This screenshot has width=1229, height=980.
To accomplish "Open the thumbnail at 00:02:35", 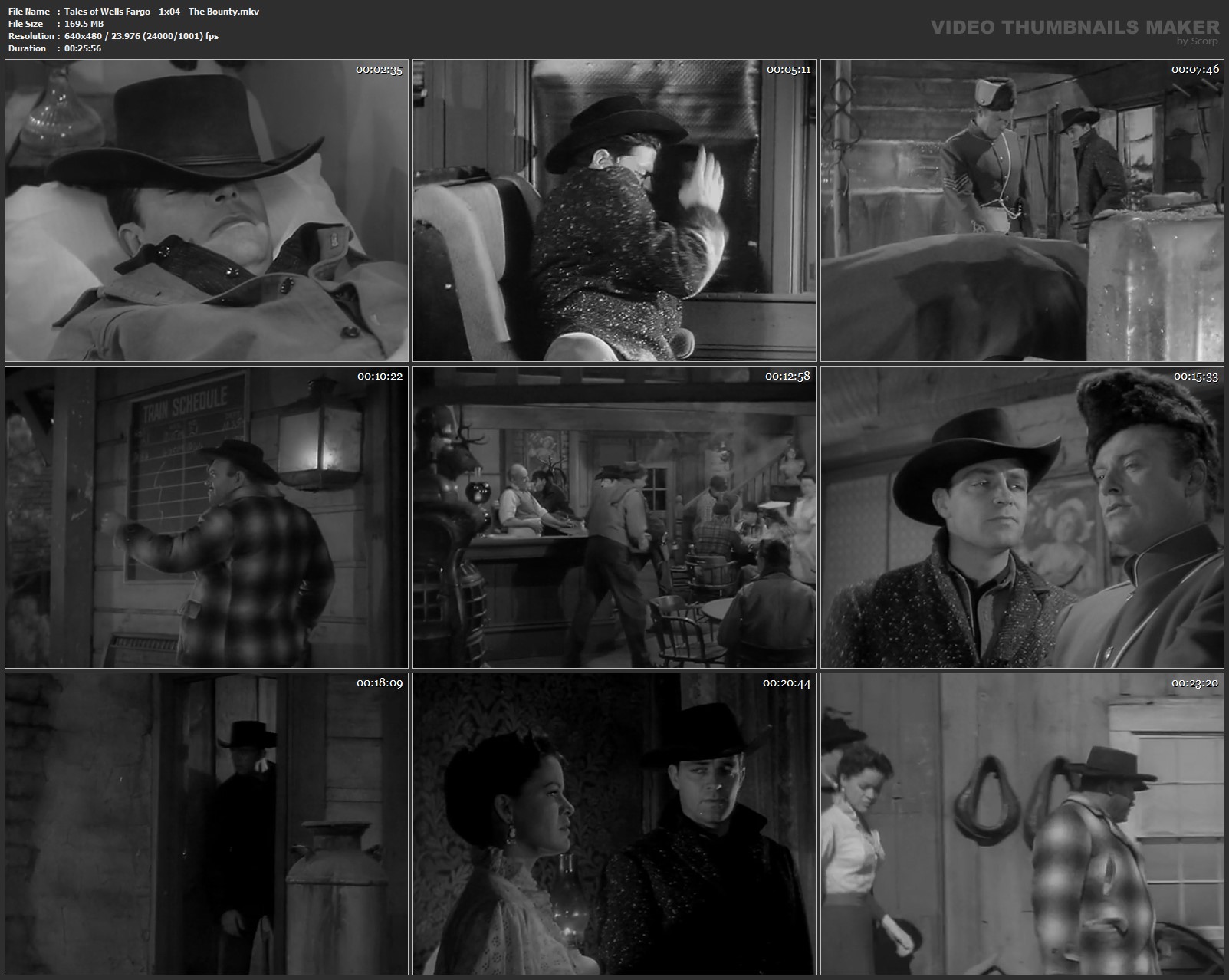I will 206,210.
